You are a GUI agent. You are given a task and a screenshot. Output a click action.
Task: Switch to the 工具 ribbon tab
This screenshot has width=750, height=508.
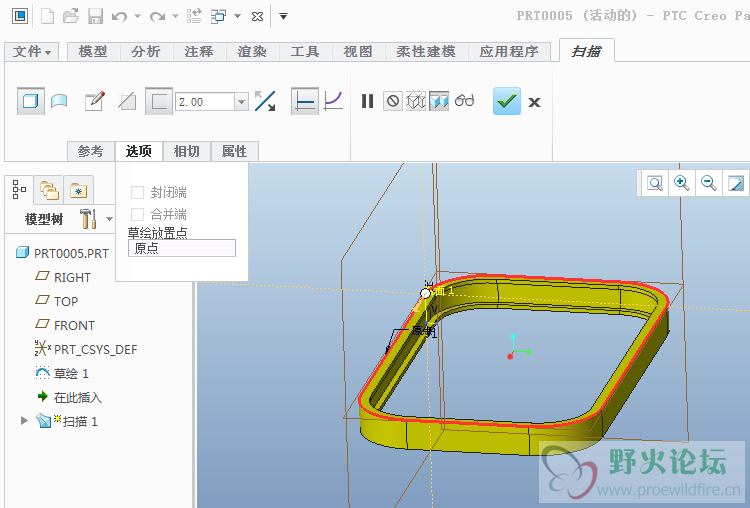305,52
